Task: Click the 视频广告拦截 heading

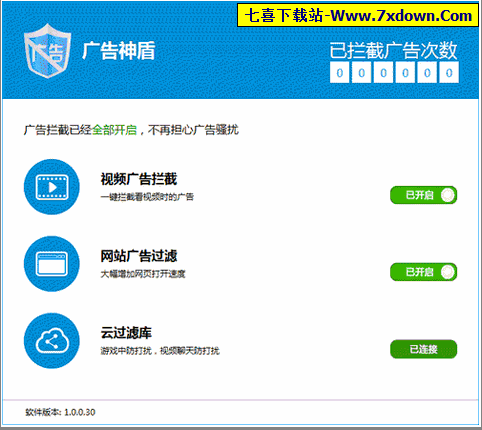Action: click(139, 179)
